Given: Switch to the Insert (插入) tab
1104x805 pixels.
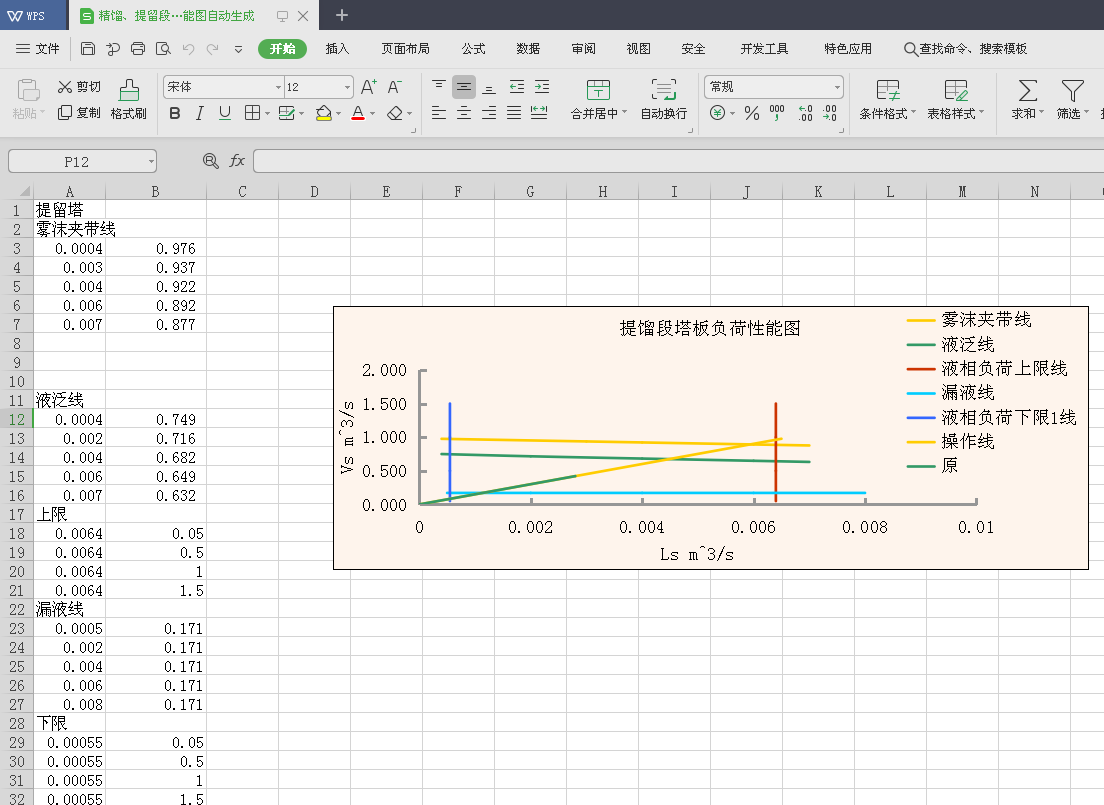Looking at the screenshot, I should (x=337, y=49).
